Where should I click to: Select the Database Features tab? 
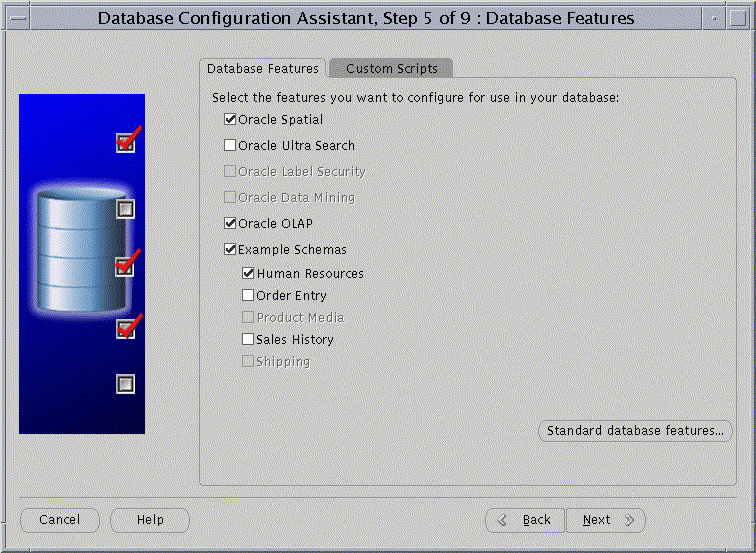[x=262, y=69]
